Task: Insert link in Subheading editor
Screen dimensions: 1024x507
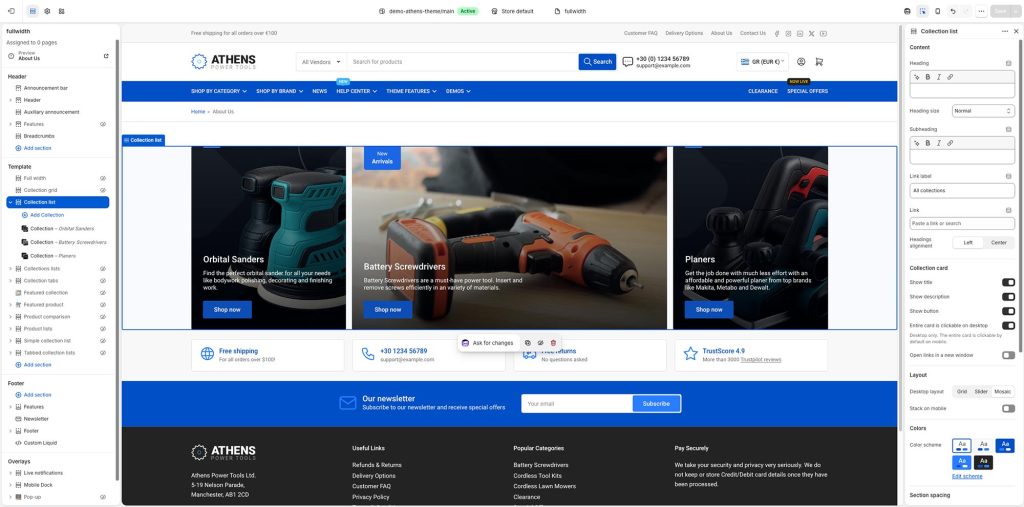Action: 950,143
